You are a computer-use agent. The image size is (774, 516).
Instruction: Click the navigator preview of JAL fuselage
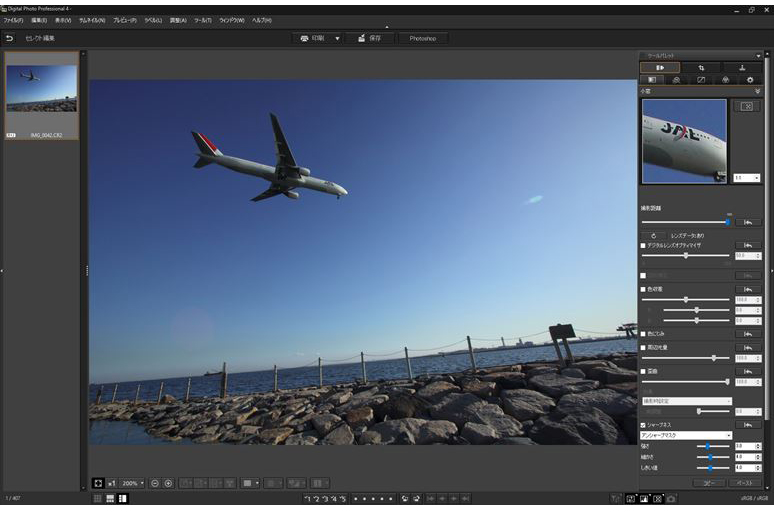684,141
